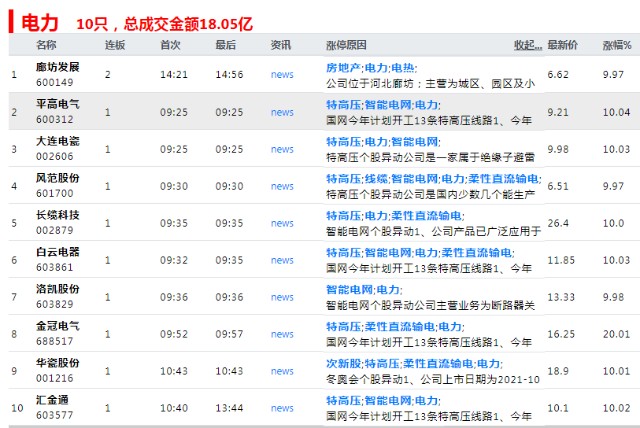Click stock code 688517
This screenshot has width=640, height=428.
pos(55,341)
